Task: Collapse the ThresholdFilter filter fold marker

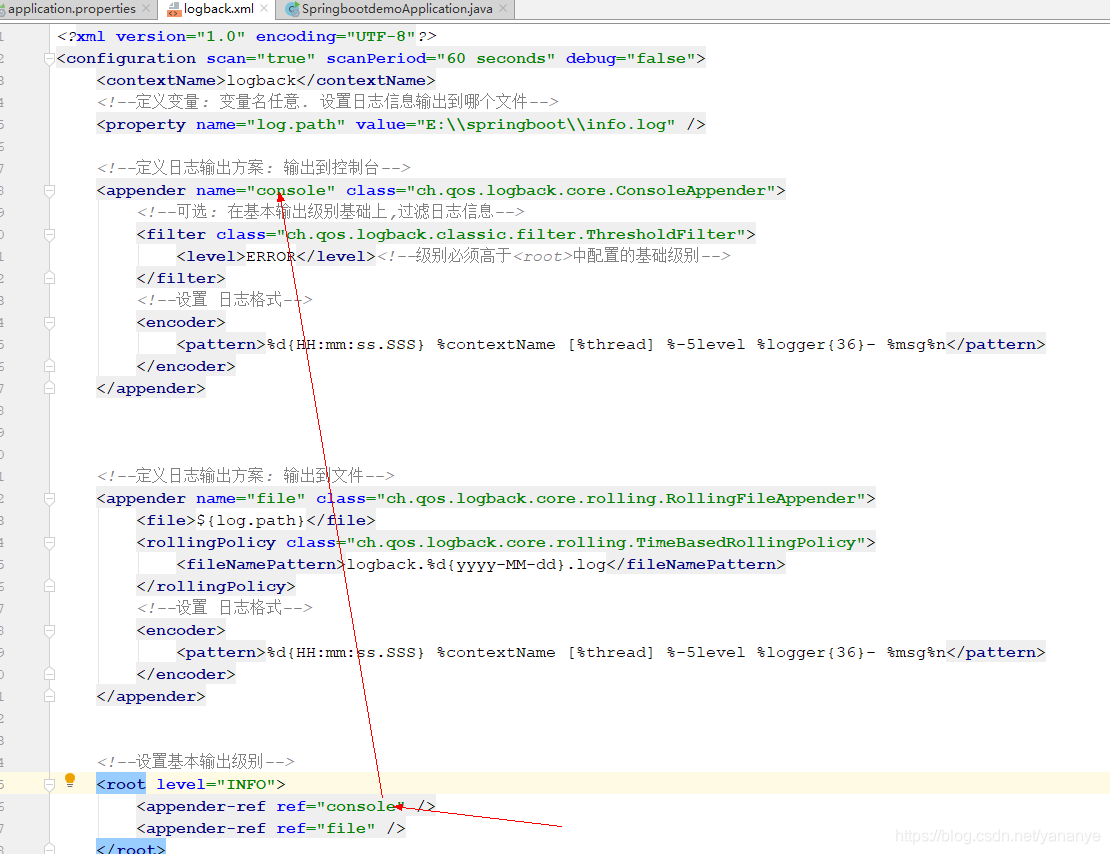Action: tap(50, 234)
